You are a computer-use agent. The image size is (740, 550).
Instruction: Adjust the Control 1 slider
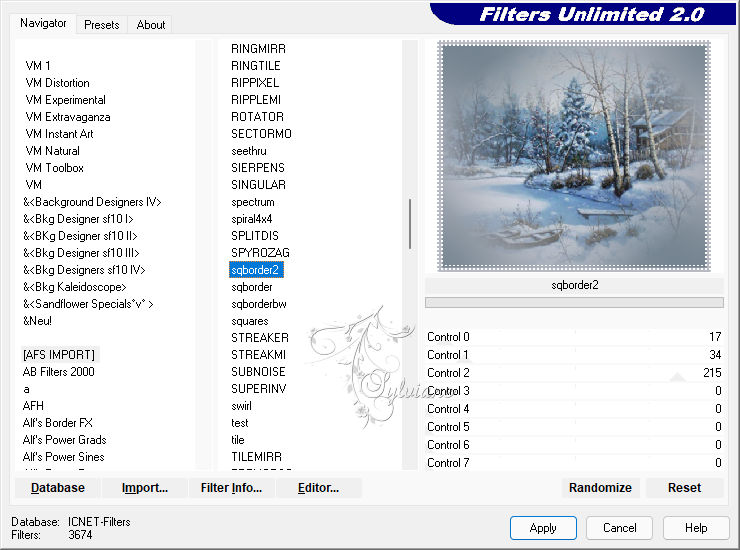[574, 355]
